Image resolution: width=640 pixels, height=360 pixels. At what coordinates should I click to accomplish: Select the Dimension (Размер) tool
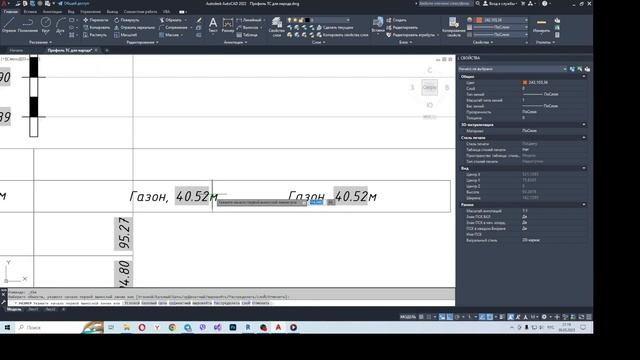228,24
